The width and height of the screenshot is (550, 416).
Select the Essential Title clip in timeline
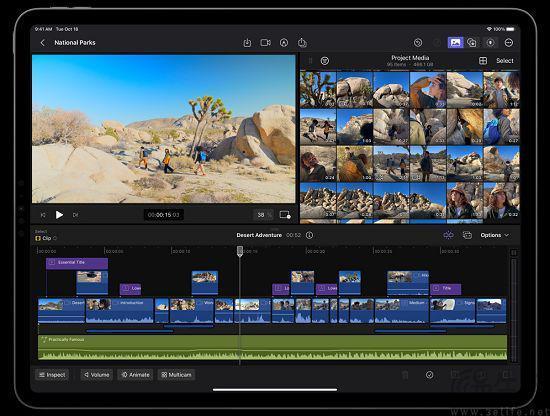coord(77,263)
